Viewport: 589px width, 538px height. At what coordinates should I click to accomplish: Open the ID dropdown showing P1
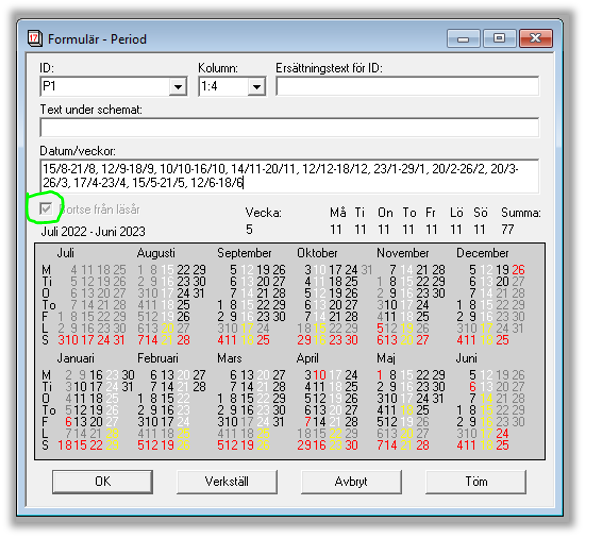click(177, 87)
